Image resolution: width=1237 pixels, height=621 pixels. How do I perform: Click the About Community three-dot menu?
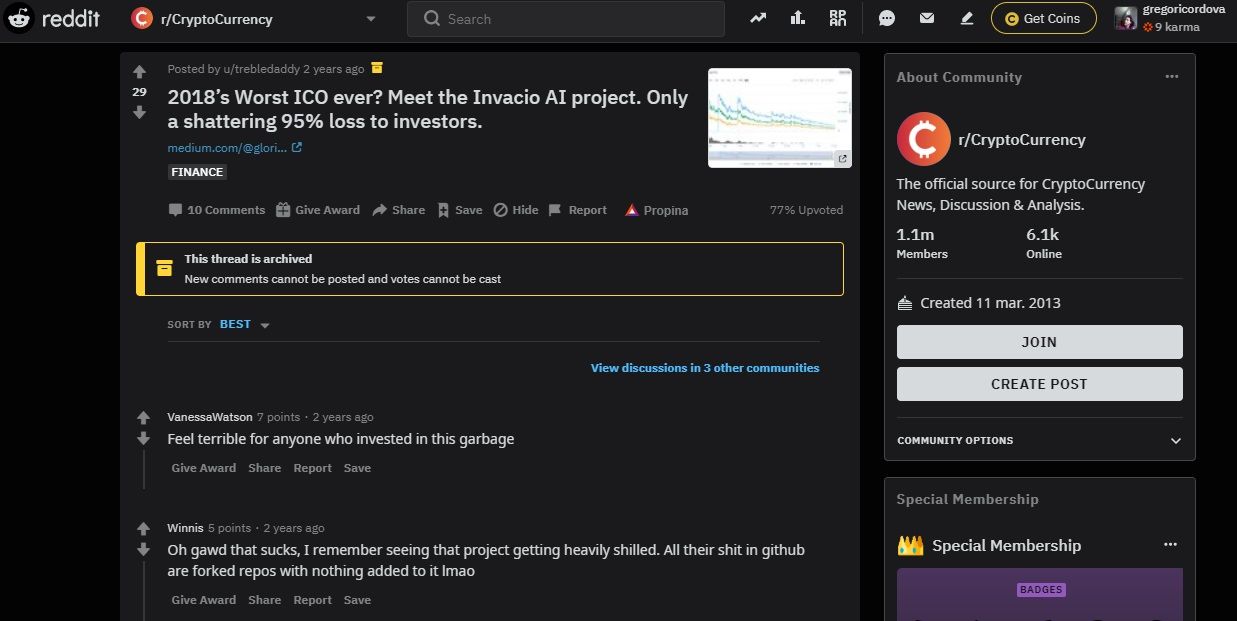[x=1171, y=77]
